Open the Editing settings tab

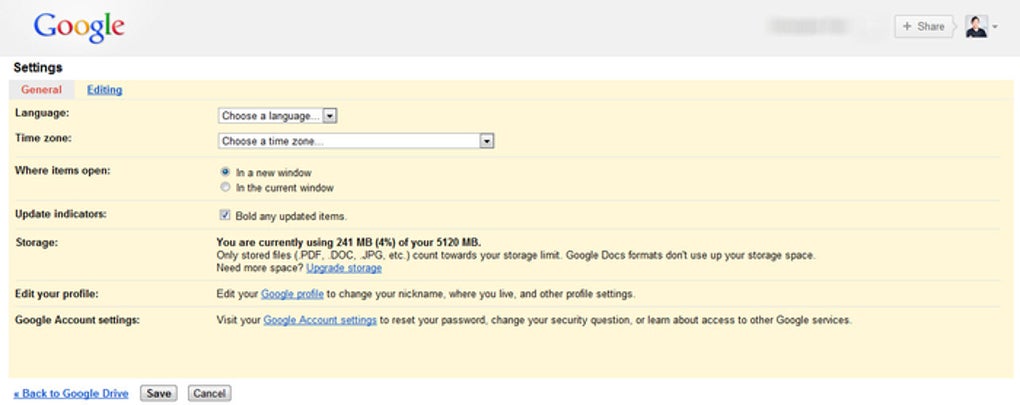(x=104, y=90)
